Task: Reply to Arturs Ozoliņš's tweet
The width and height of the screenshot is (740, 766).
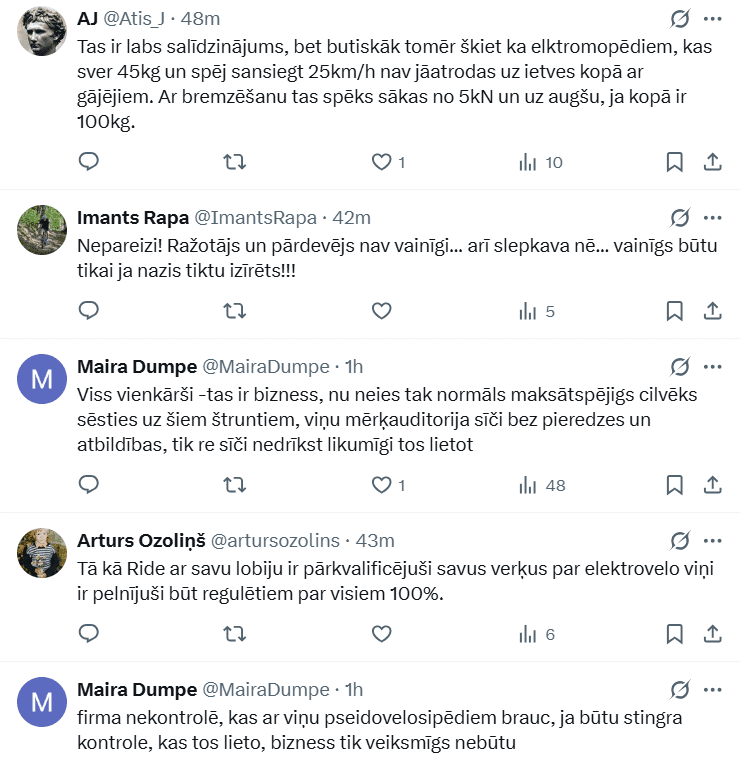Action: (89, 634)
